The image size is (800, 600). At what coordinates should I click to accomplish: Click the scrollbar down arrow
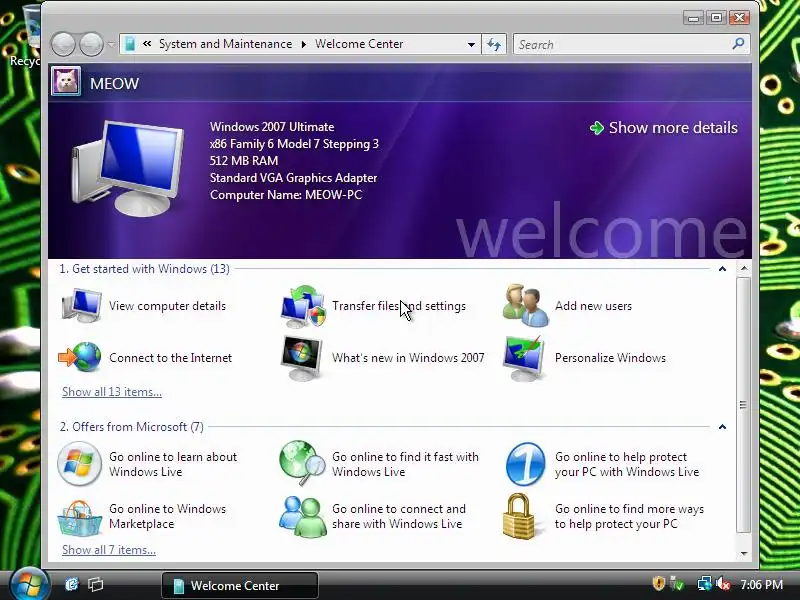tap(744, 553)
